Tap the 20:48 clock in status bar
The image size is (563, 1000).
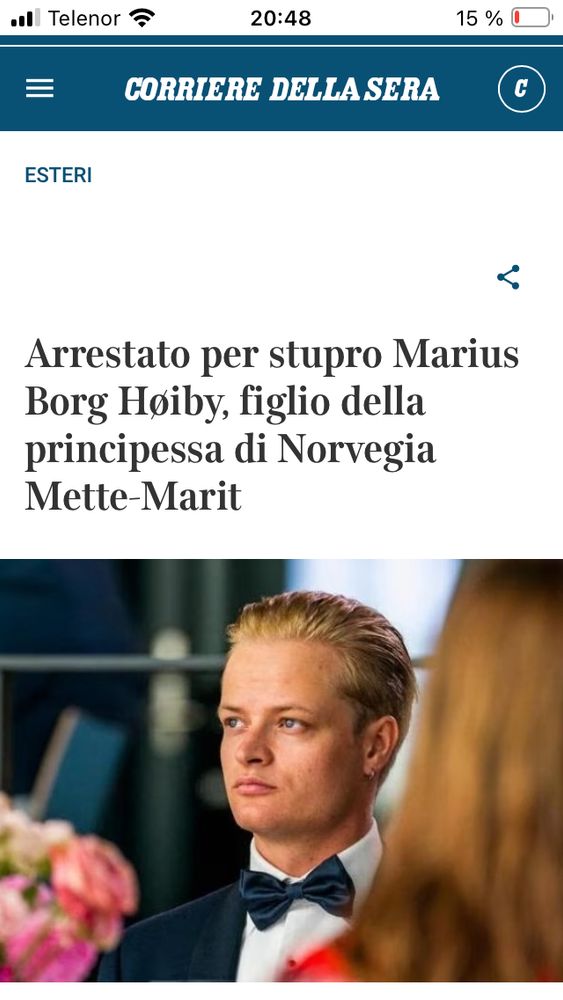[x=281, y=18]
